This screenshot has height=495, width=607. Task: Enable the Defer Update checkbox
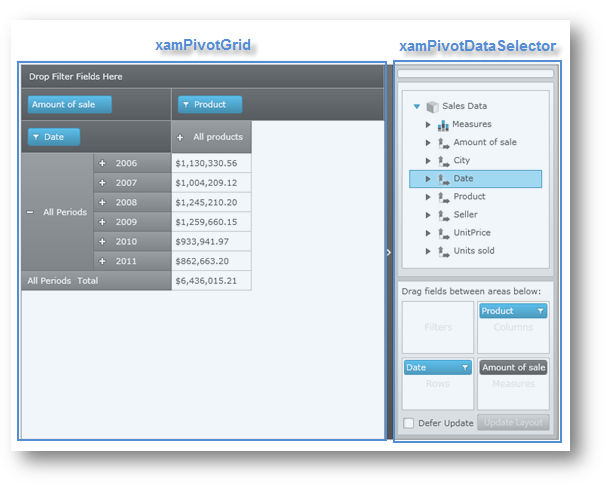tap(409, 423)
